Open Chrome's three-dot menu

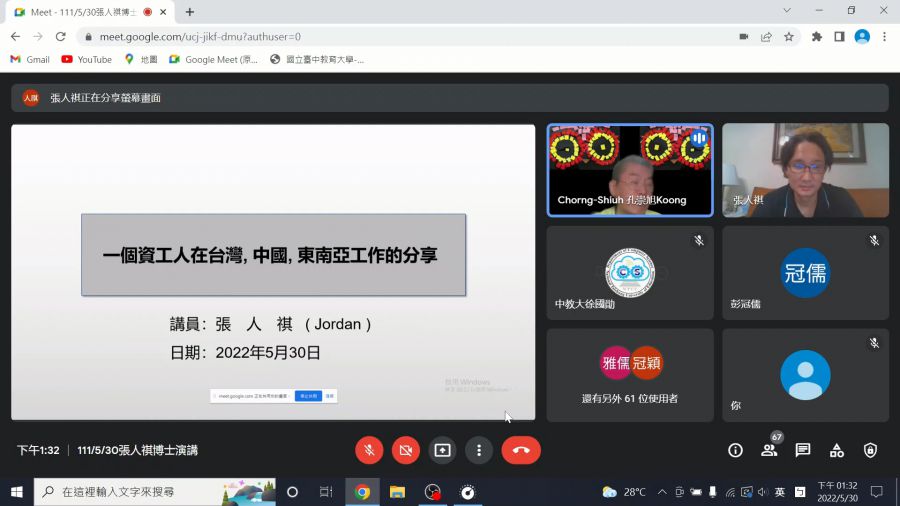[x=883, y=36]
